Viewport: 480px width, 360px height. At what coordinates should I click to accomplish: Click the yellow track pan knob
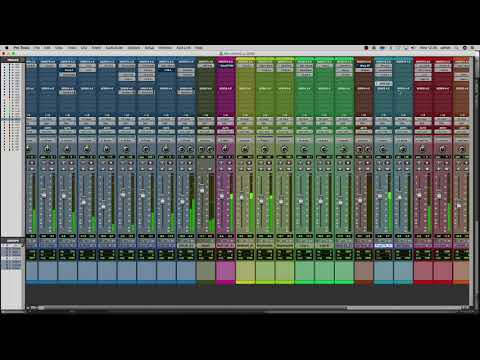click(x=245, y=149)
